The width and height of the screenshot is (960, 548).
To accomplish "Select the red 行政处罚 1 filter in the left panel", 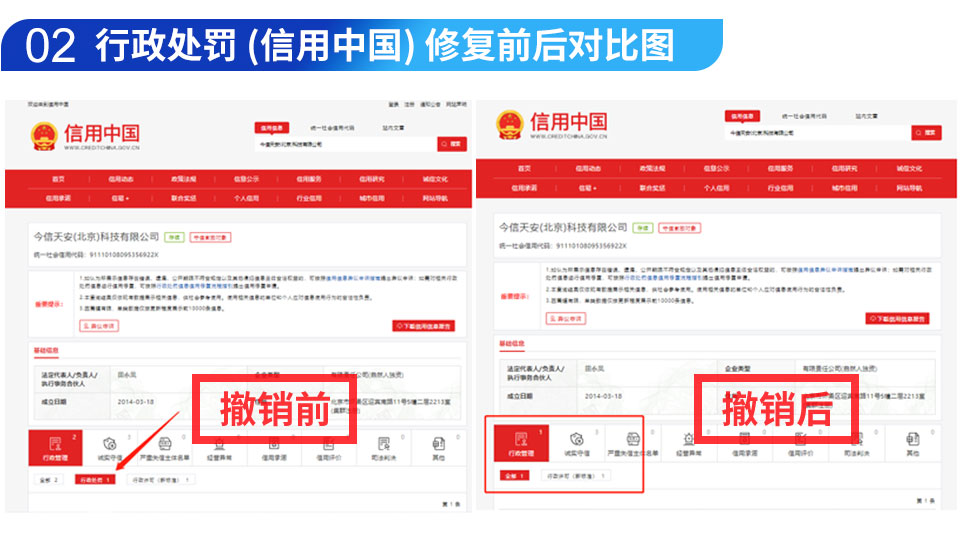I will [x=96, y=480].
